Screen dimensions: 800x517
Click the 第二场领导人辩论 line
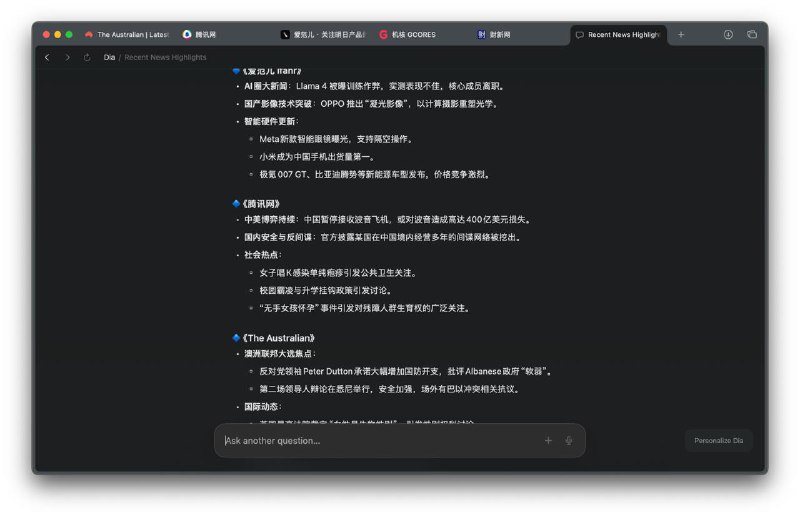pos(390,389)
